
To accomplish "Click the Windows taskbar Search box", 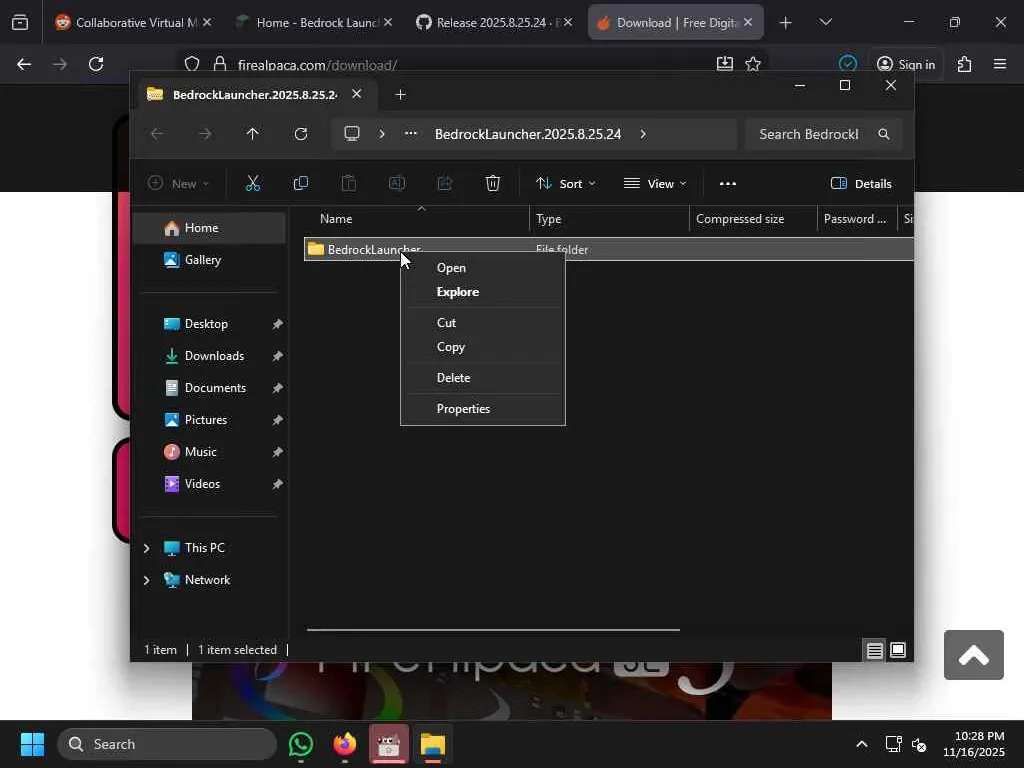I will [x=167, y=744].
